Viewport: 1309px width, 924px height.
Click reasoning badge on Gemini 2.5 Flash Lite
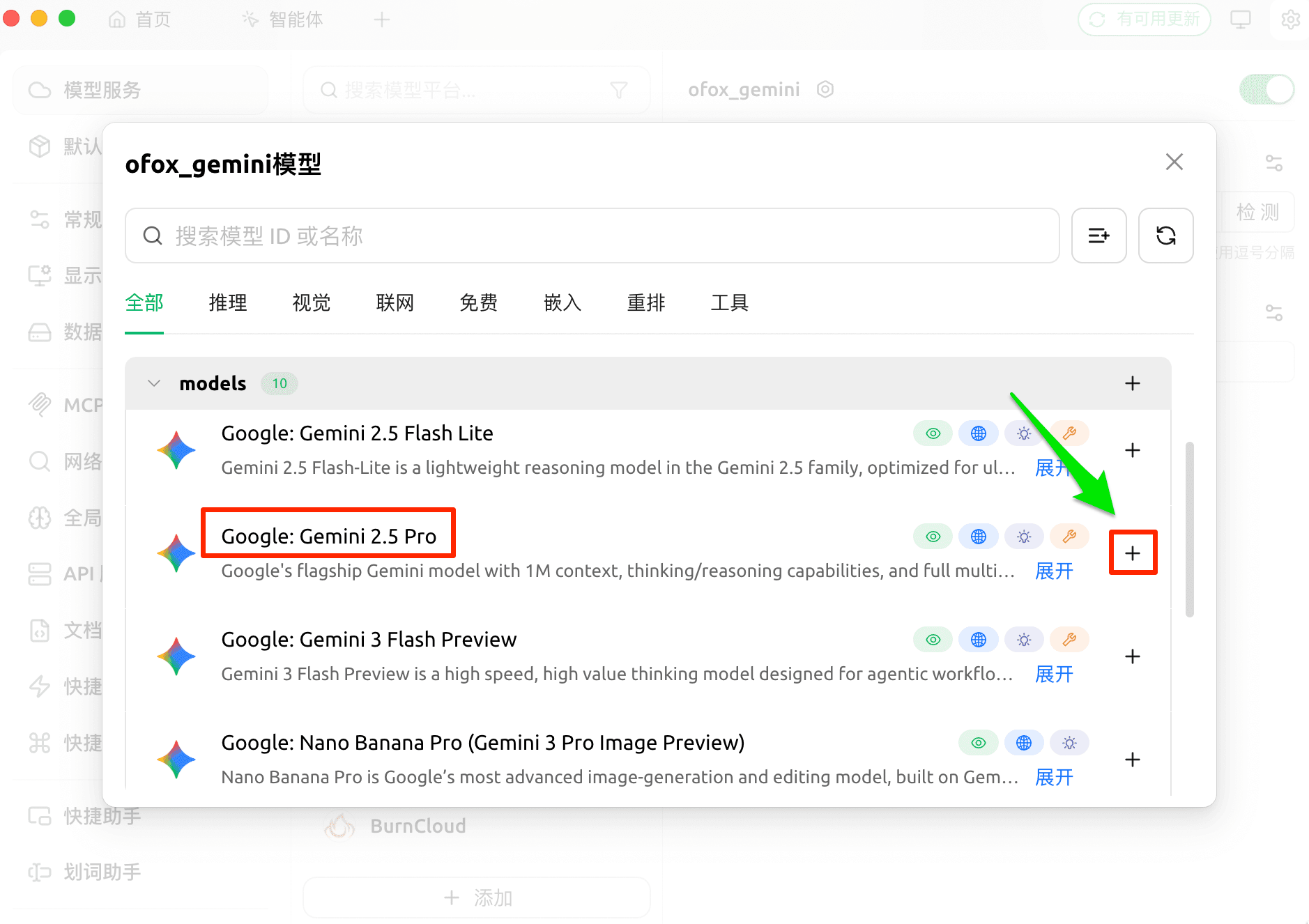click(1024, 433)
